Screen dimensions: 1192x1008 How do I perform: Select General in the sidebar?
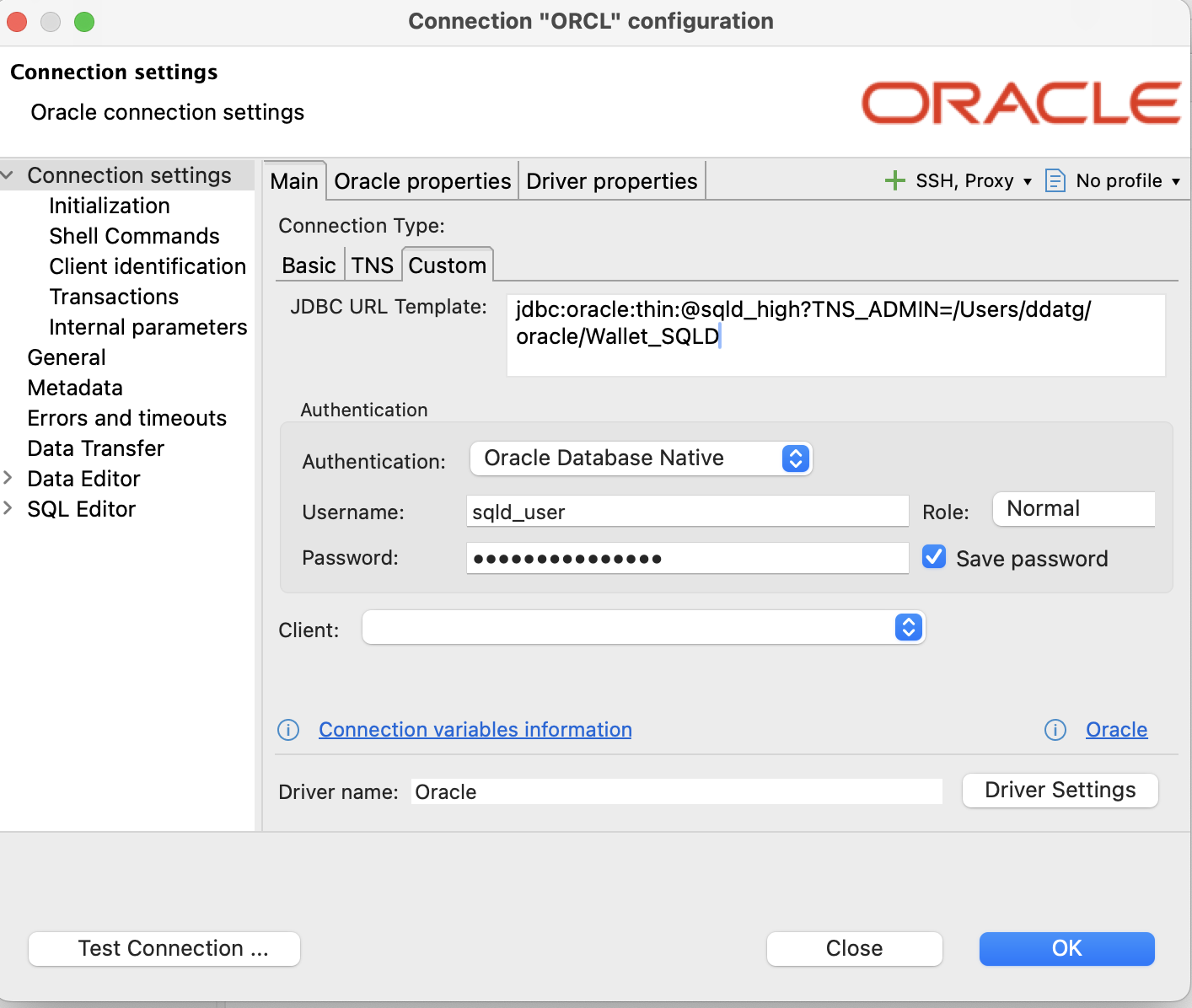(x=67, y=357)
